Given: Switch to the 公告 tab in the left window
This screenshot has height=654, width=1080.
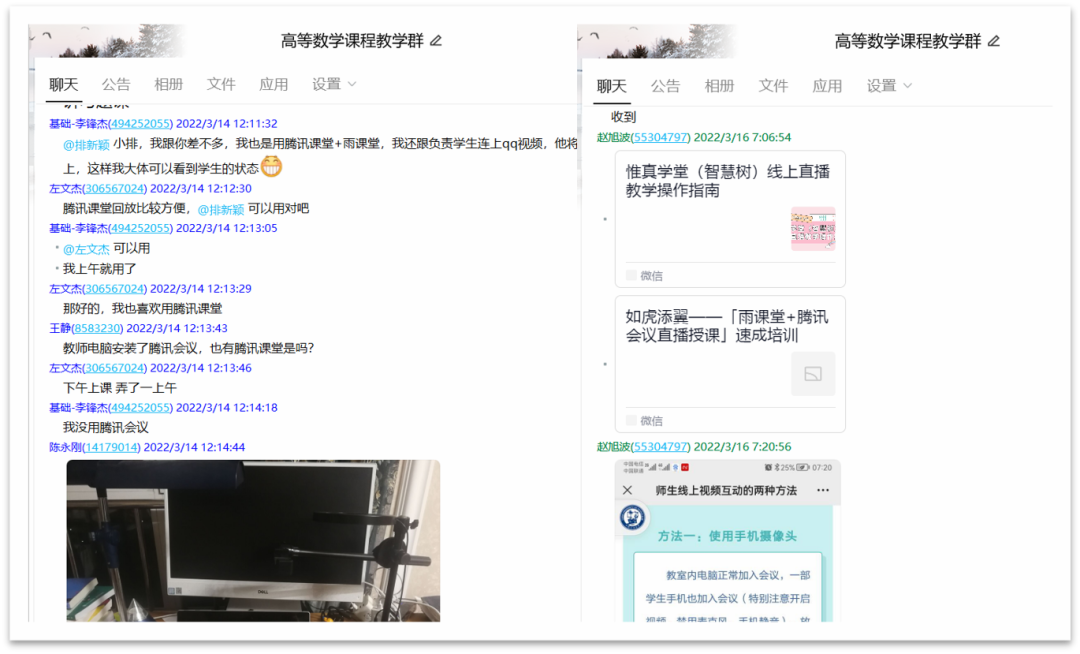Looking at the screenshot, I should tap(116, 85).
